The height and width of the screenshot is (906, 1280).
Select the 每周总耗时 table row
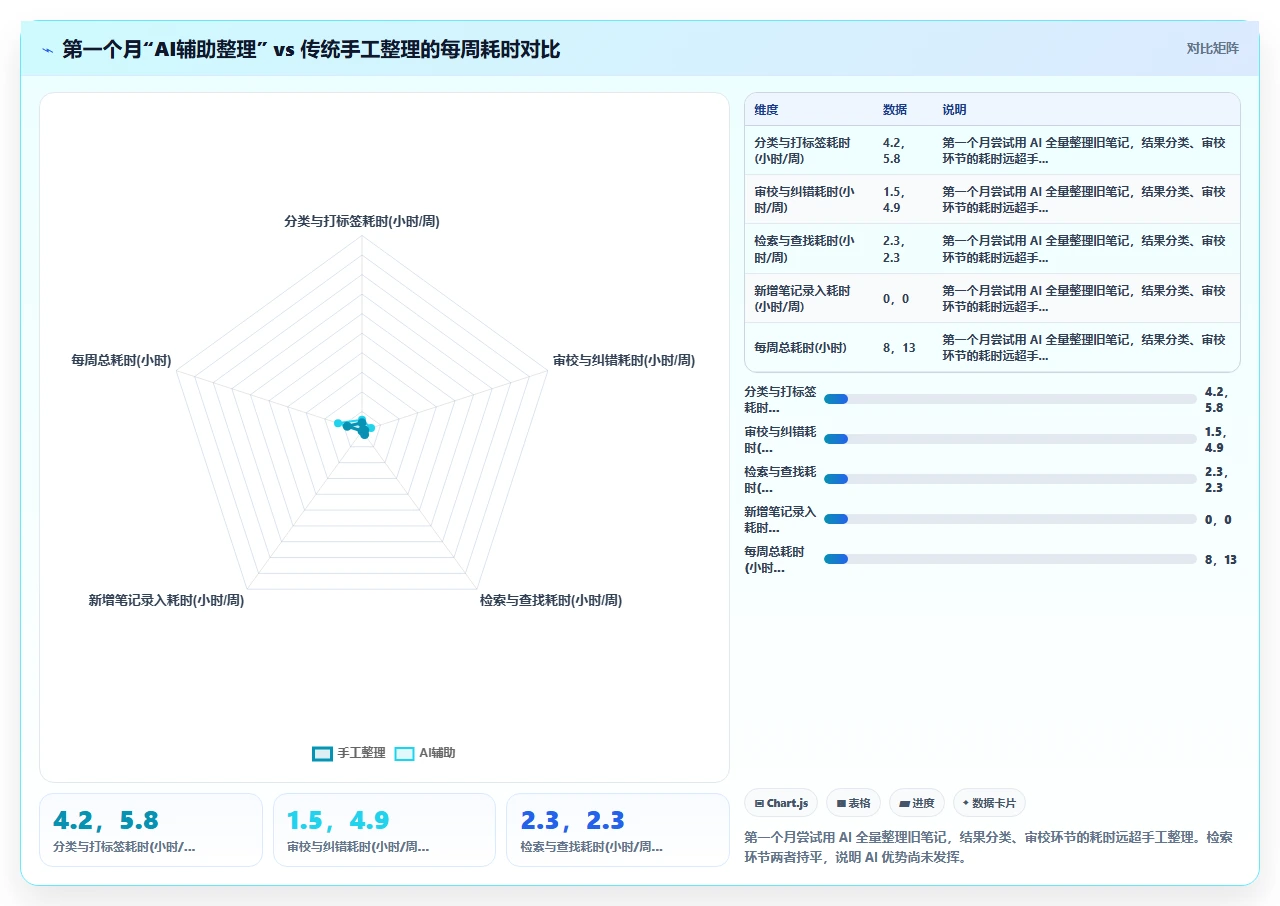(x=992, y=347)
